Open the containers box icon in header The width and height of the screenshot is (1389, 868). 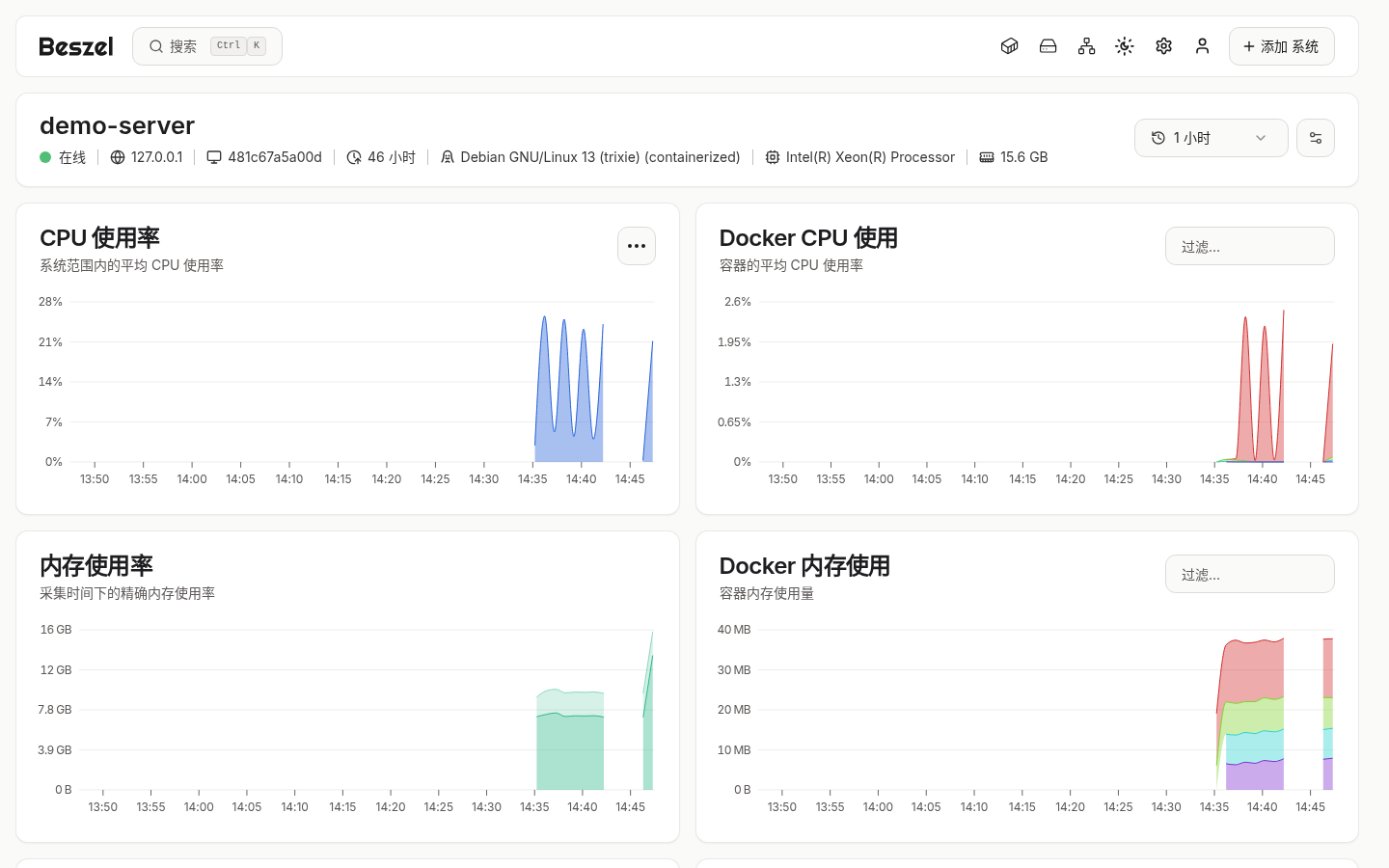(x=1009, y=46)
